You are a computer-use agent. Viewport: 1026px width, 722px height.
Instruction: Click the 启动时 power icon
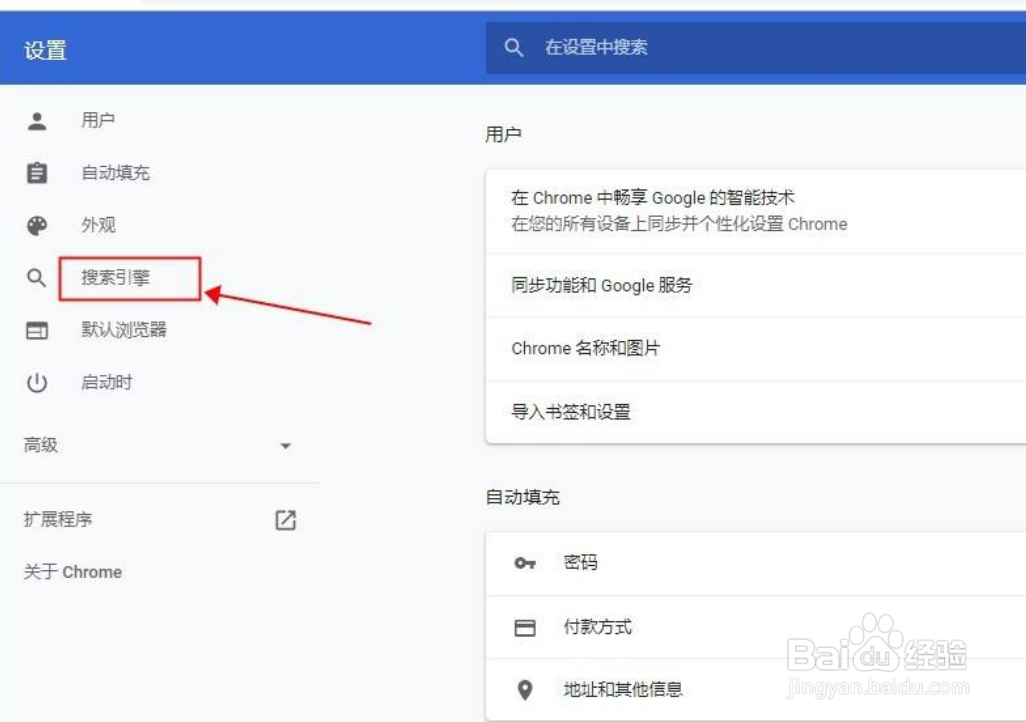pos(37,383)
